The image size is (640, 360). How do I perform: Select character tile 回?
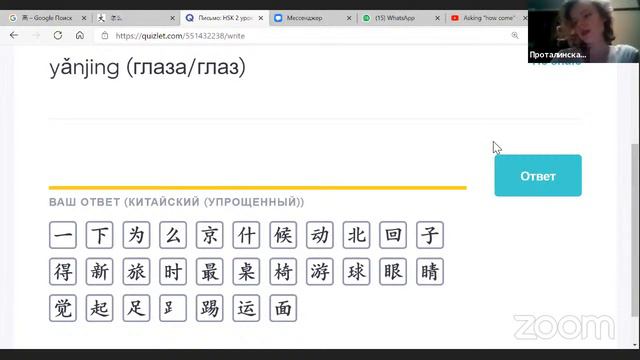393,235
